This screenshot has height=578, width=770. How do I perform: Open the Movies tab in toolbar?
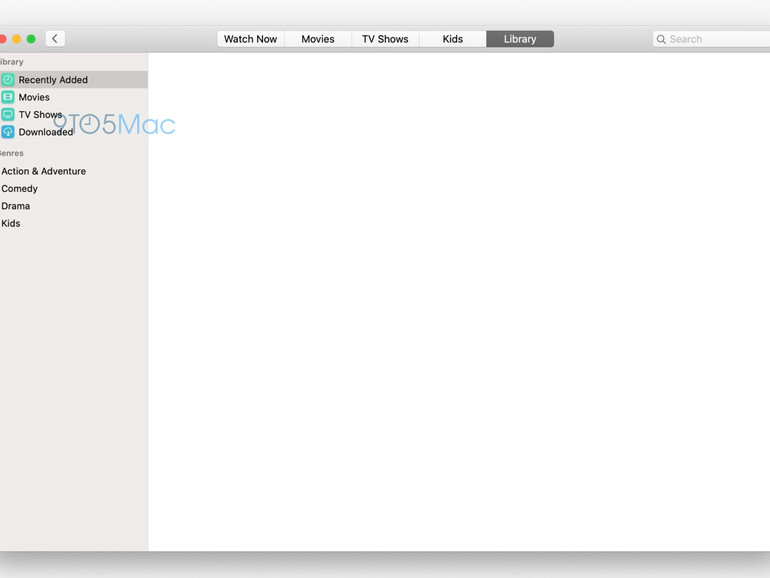tap(318, 39)
